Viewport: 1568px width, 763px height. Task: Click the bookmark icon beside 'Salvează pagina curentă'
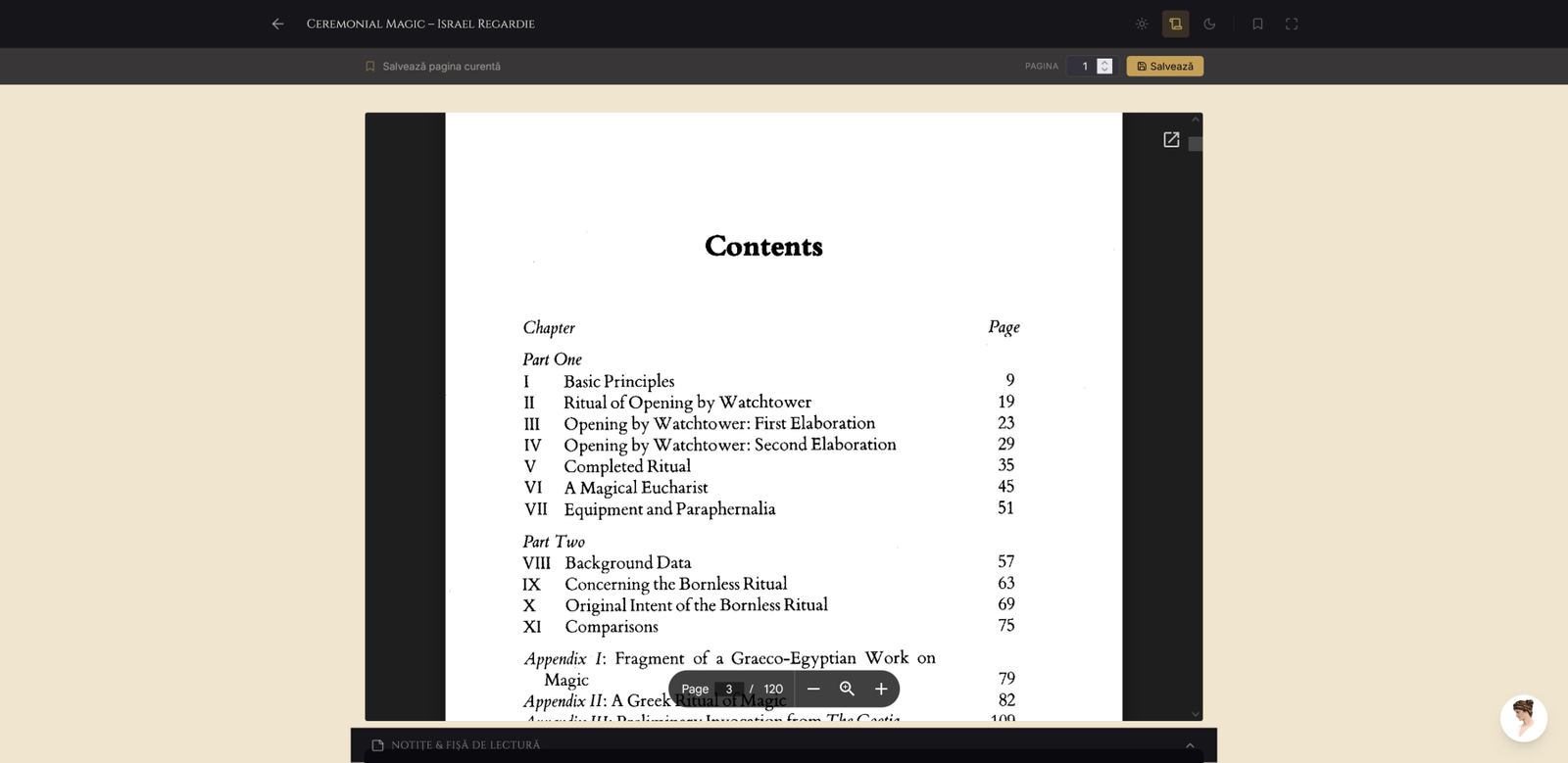370,67
